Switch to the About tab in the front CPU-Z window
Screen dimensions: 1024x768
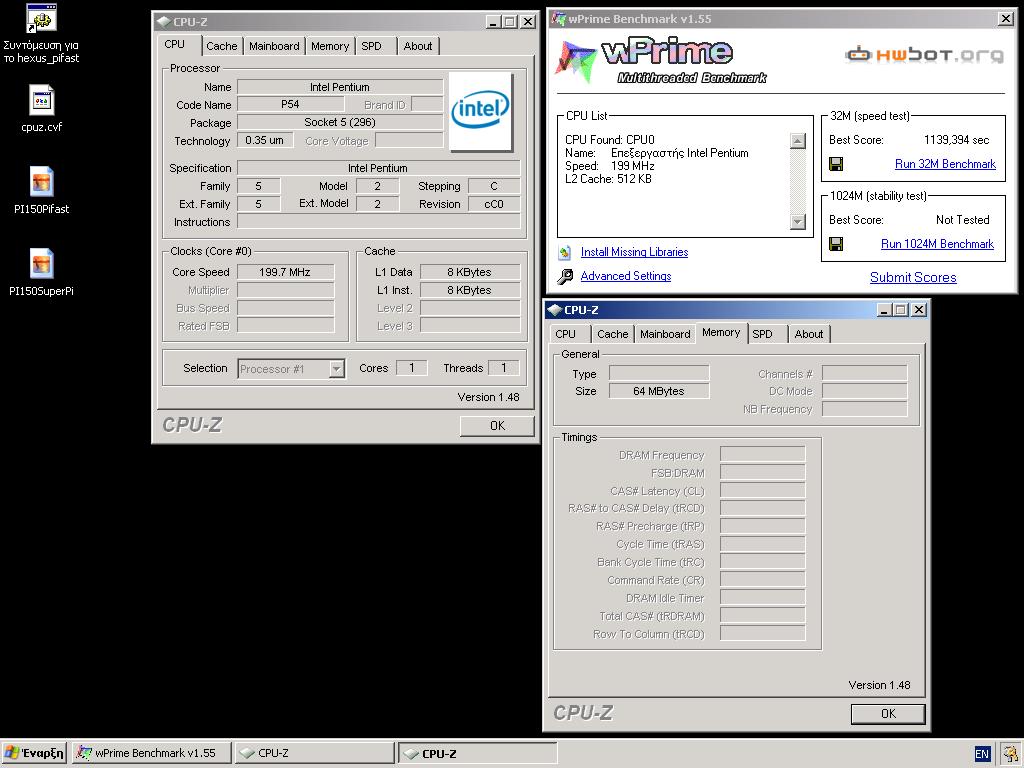click(x=808, y=334)
